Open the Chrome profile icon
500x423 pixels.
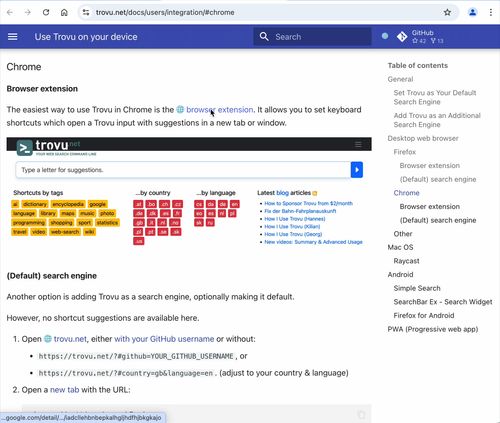[x=472, y=12]
